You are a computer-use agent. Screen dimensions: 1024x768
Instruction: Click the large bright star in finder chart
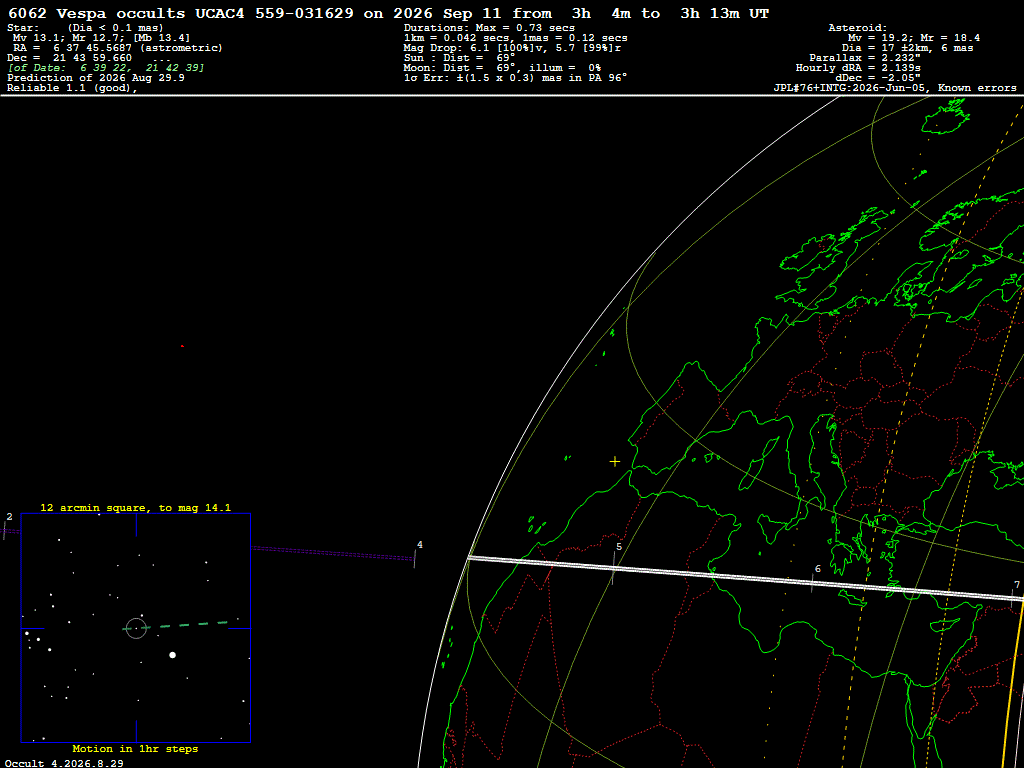point(172,654)
